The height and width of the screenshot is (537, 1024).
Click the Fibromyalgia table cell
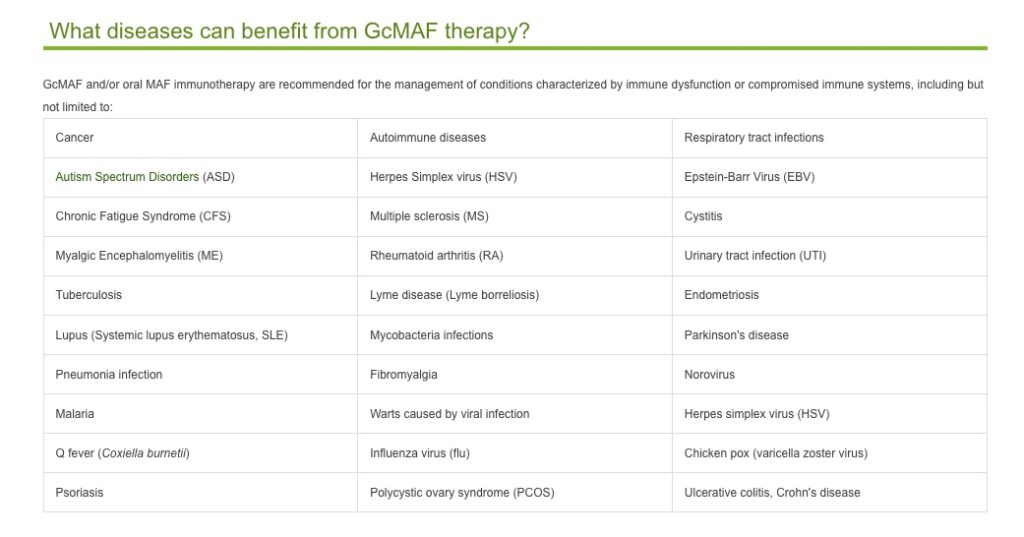click(x=515, y=374)
